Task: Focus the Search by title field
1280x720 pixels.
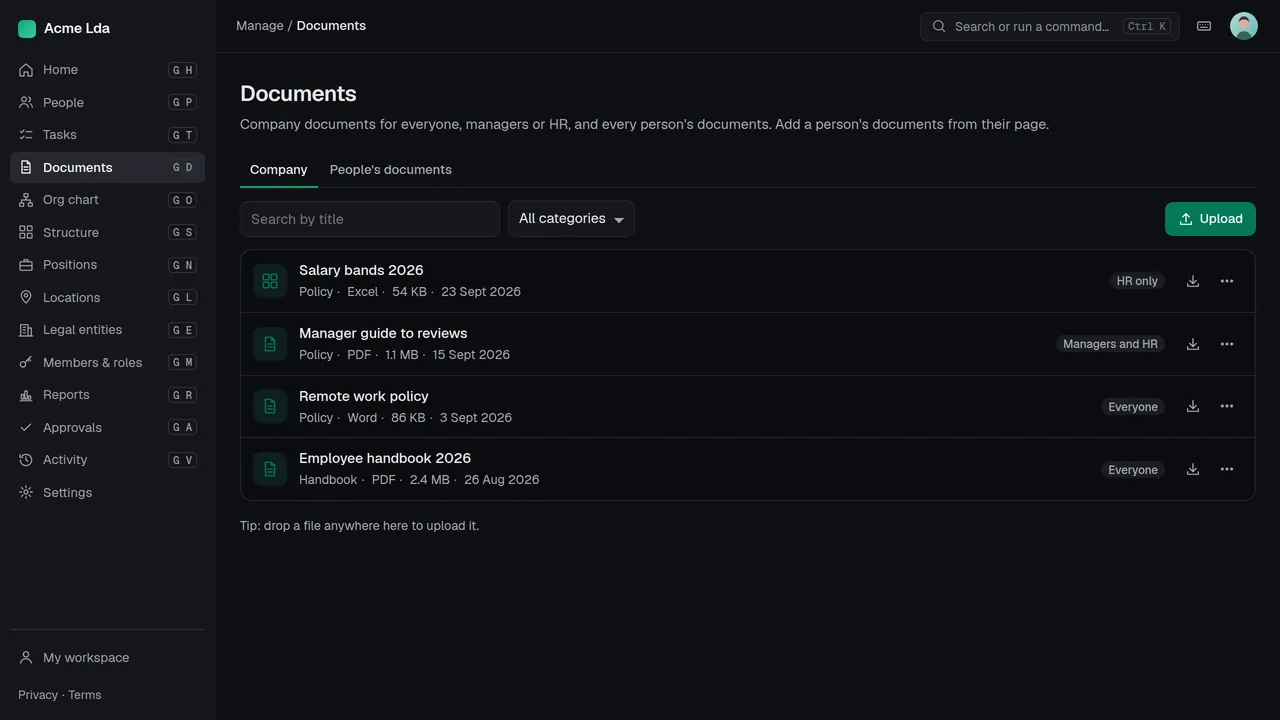Action: tap(370, 219)
